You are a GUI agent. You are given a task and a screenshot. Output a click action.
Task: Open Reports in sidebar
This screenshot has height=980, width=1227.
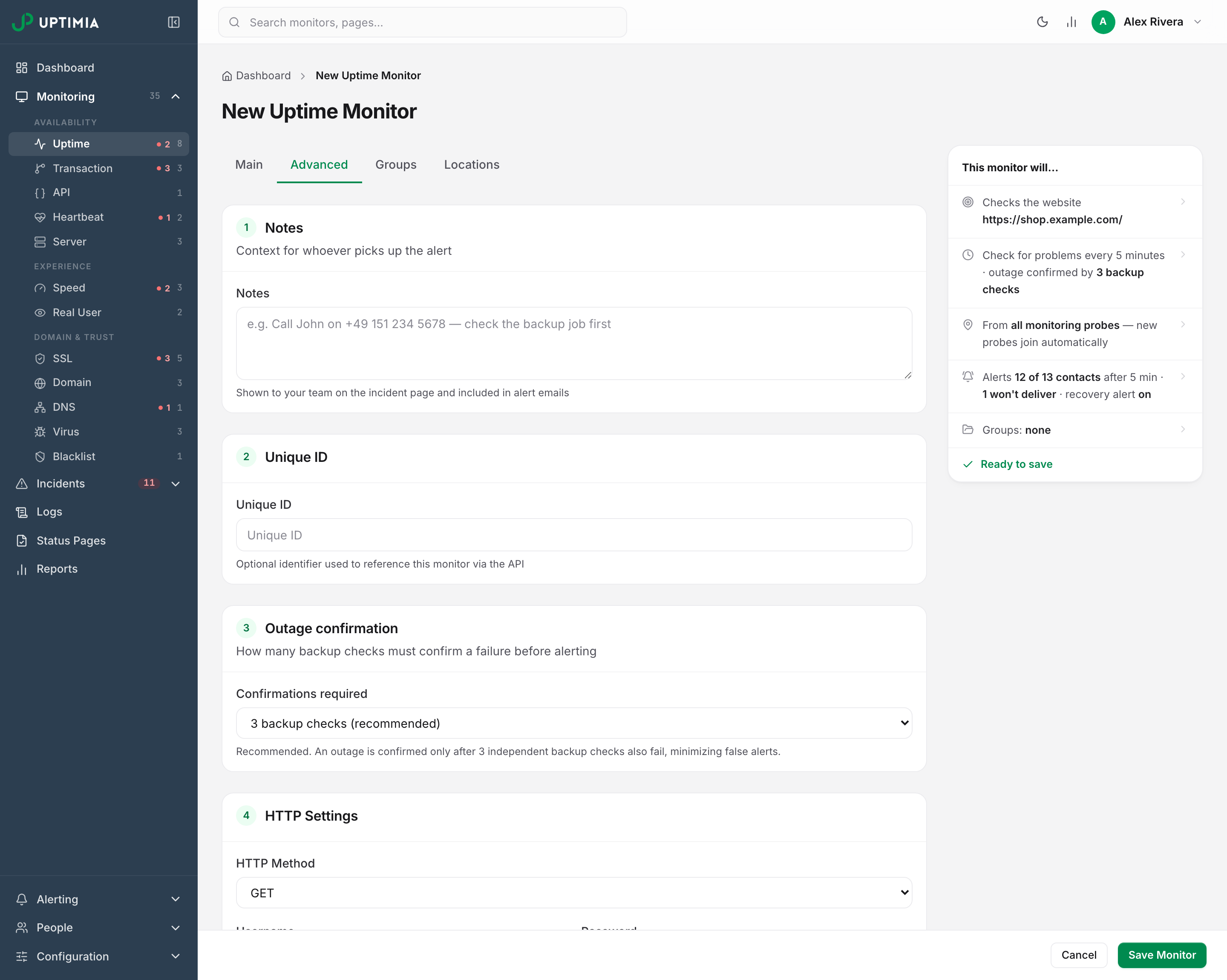coord(98,569)
